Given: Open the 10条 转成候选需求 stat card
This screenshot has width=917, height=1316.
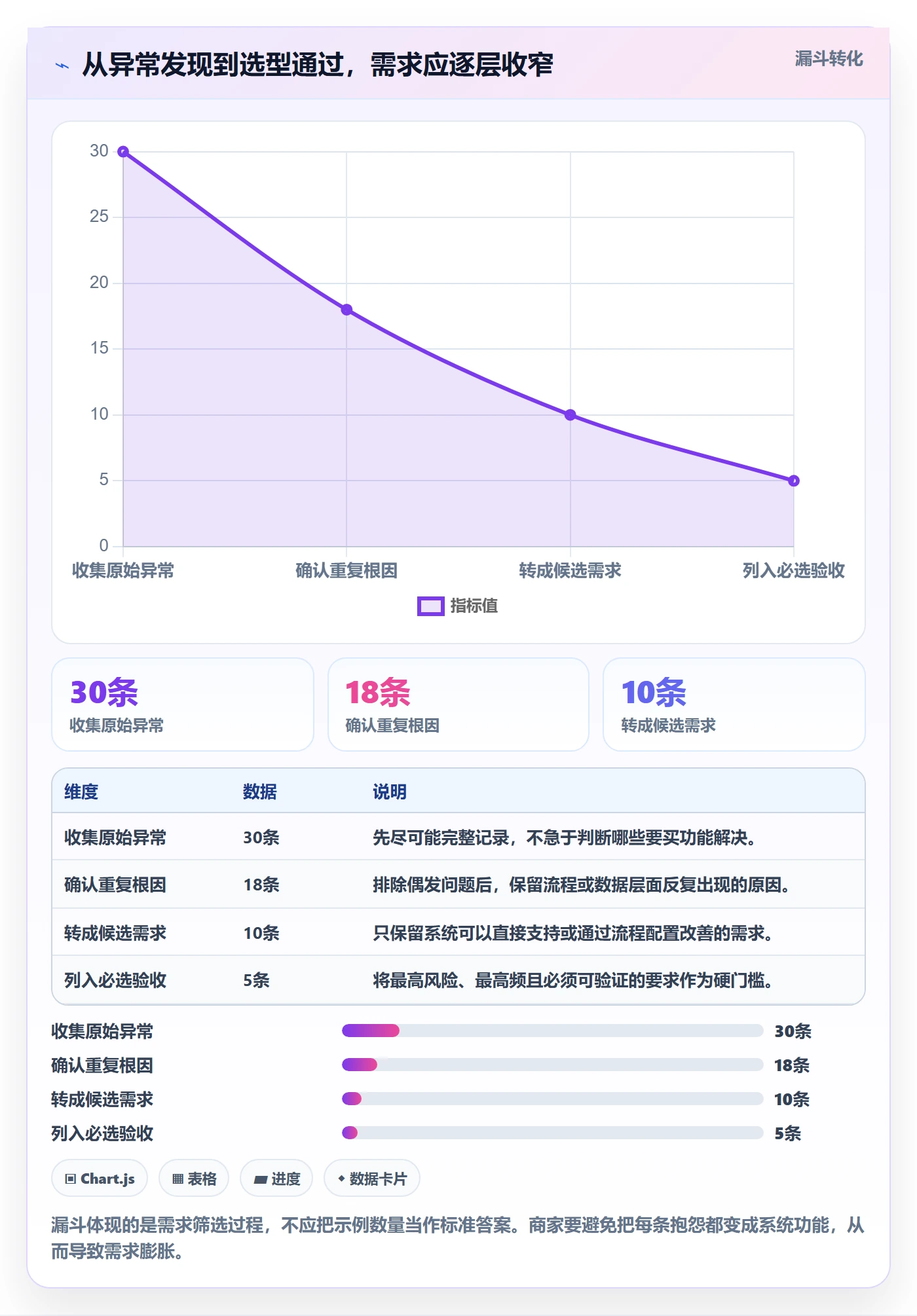Looking at the screenshot, I should 734,704.
